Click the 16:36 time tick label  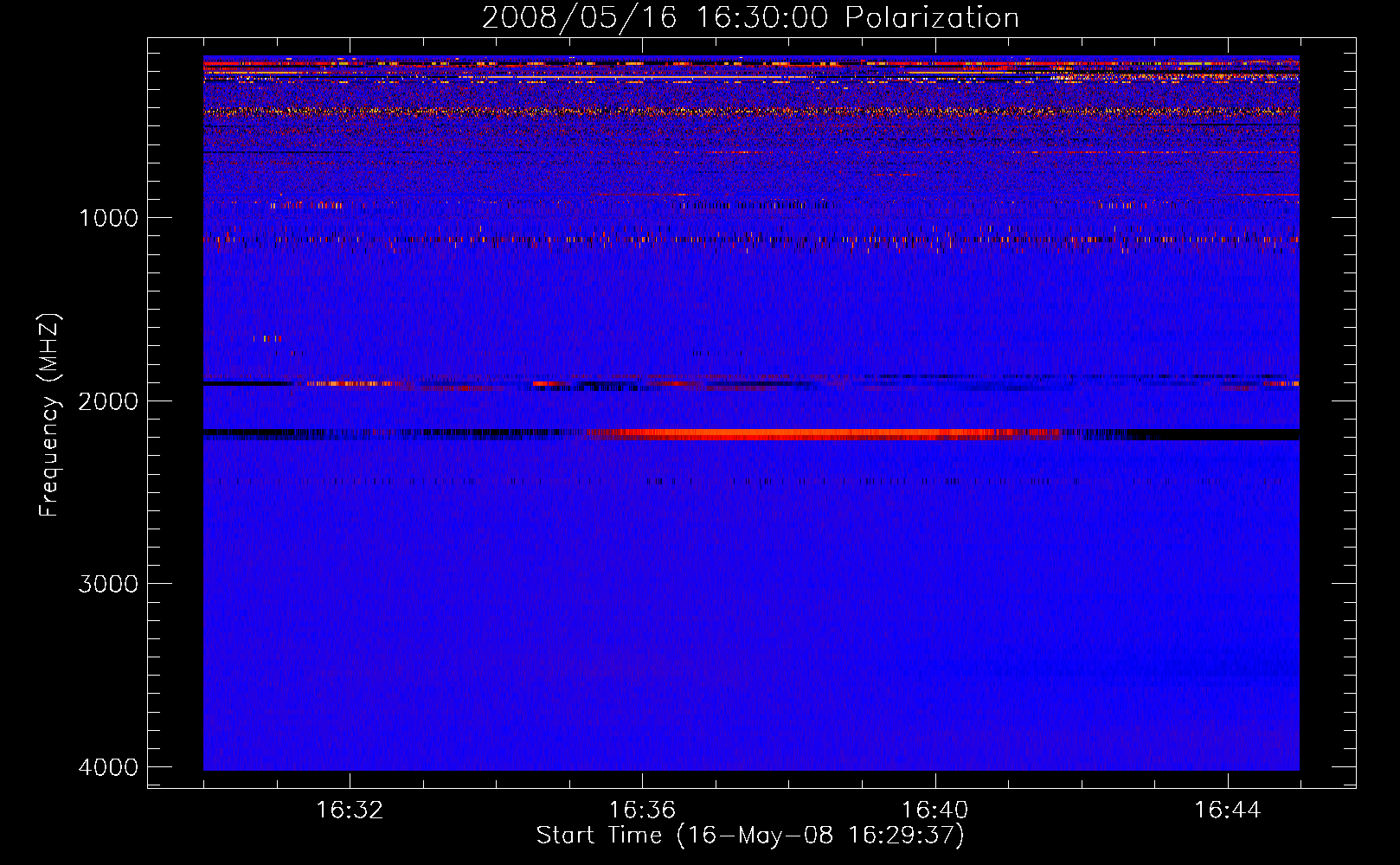(x=642, y=811)
